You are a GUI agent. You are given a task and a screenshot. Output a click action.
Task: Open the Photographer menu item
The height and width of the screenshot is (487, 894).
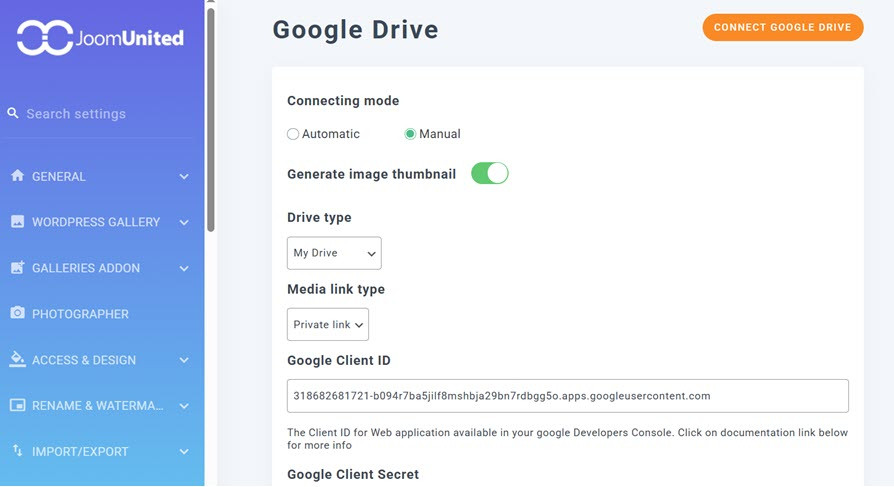click(x=80, y=314)
